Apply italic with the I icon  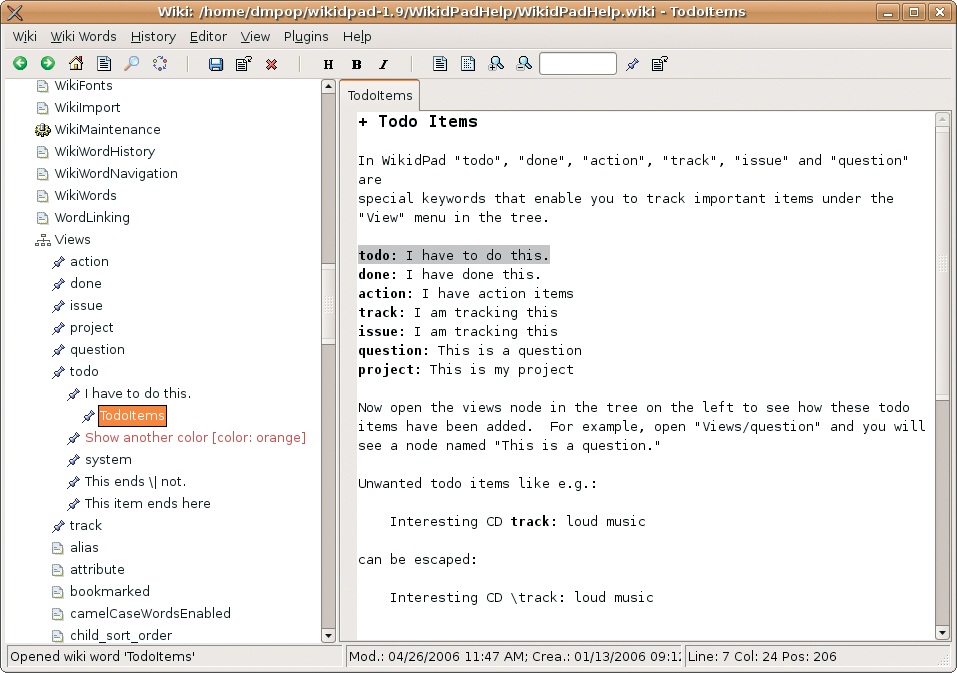point(383,64)
